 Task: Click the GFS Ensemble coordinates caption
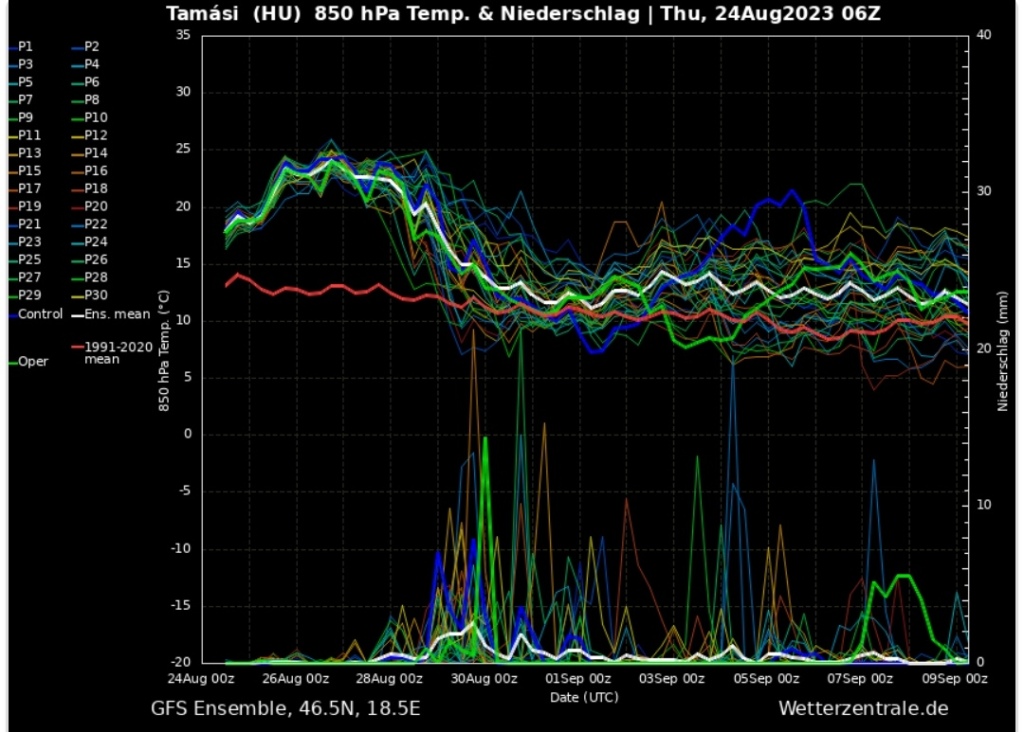pyautogui.click(x=285, y=708)
